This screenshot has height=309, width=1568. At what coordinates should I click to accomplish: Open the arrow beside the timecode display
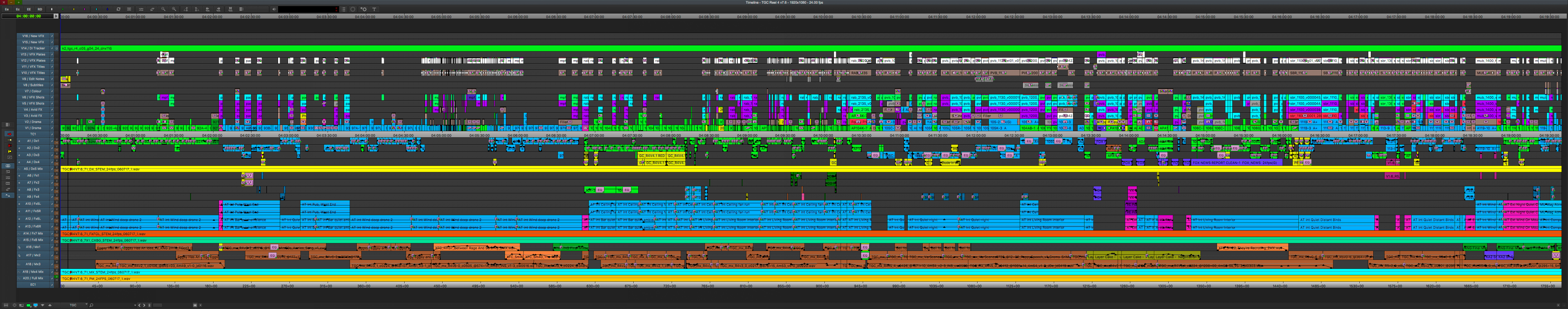[56, 16]
